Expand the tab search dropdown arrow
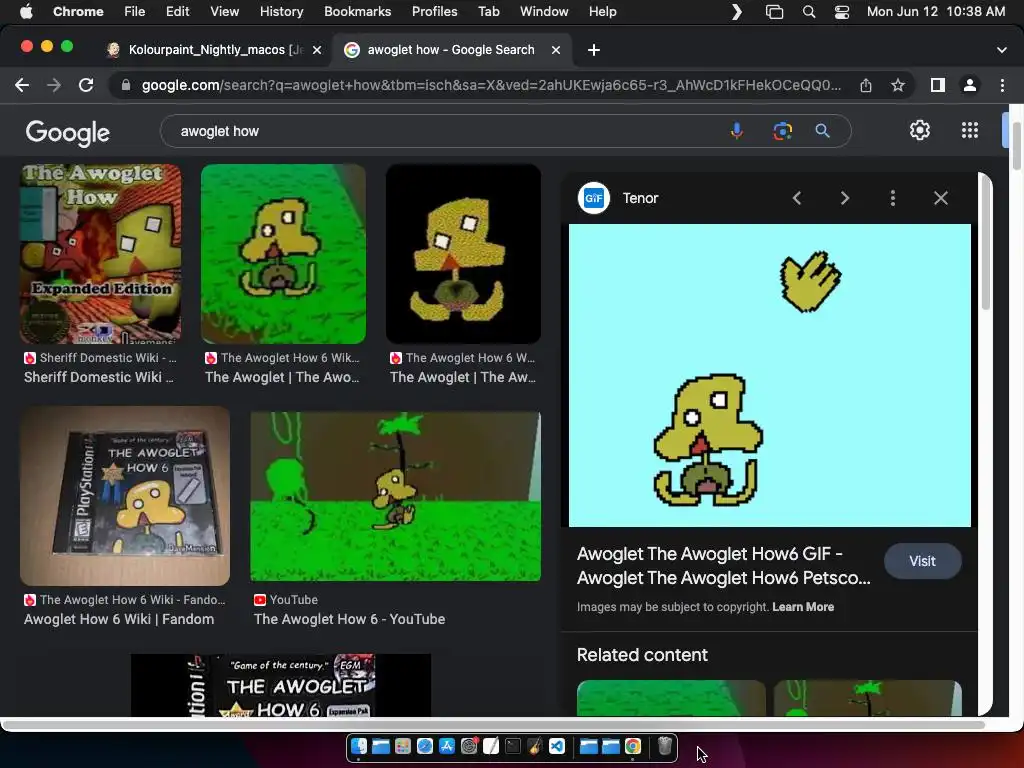The width and height of the screenshot is (1024, 768). tap(1002, 50)
